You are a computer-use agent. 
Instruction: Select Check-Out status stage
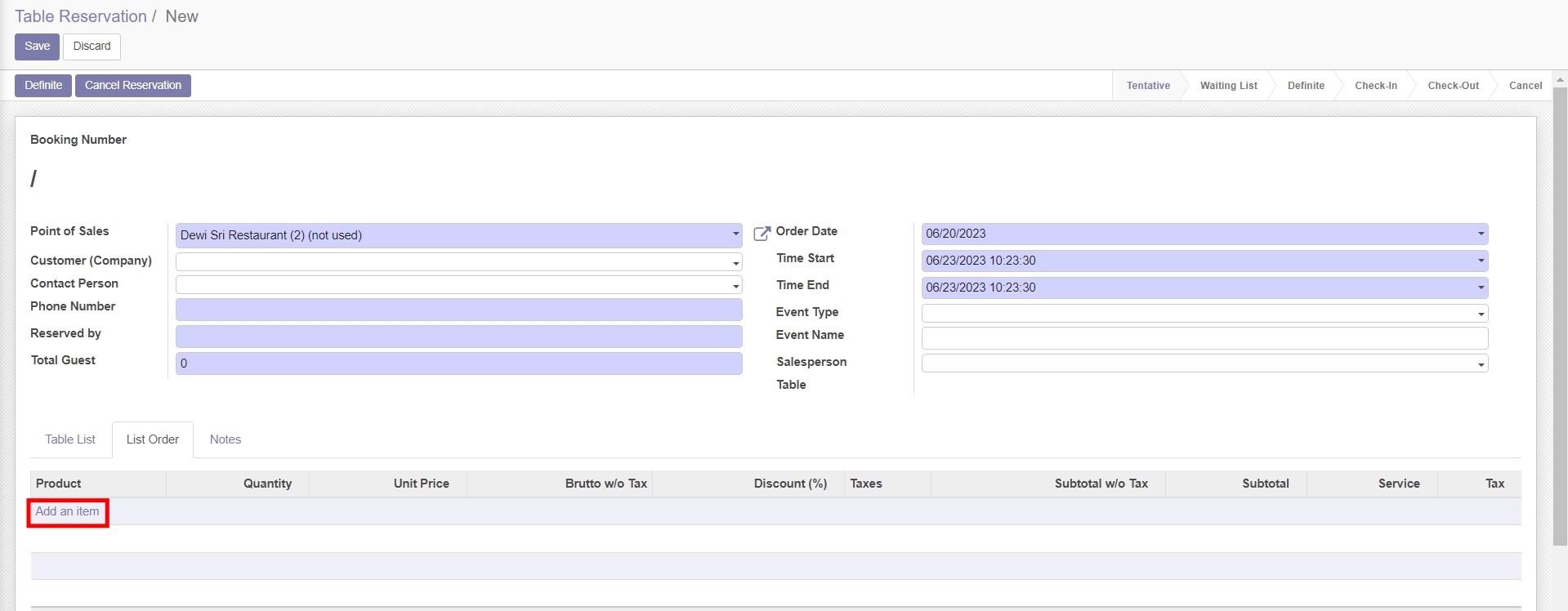[1453, 86]
